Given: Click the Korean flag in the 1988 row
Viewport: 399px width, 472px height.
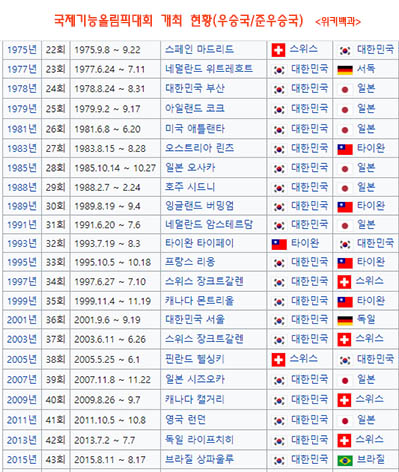Looking at the screenshot, I should pos(279,188).
